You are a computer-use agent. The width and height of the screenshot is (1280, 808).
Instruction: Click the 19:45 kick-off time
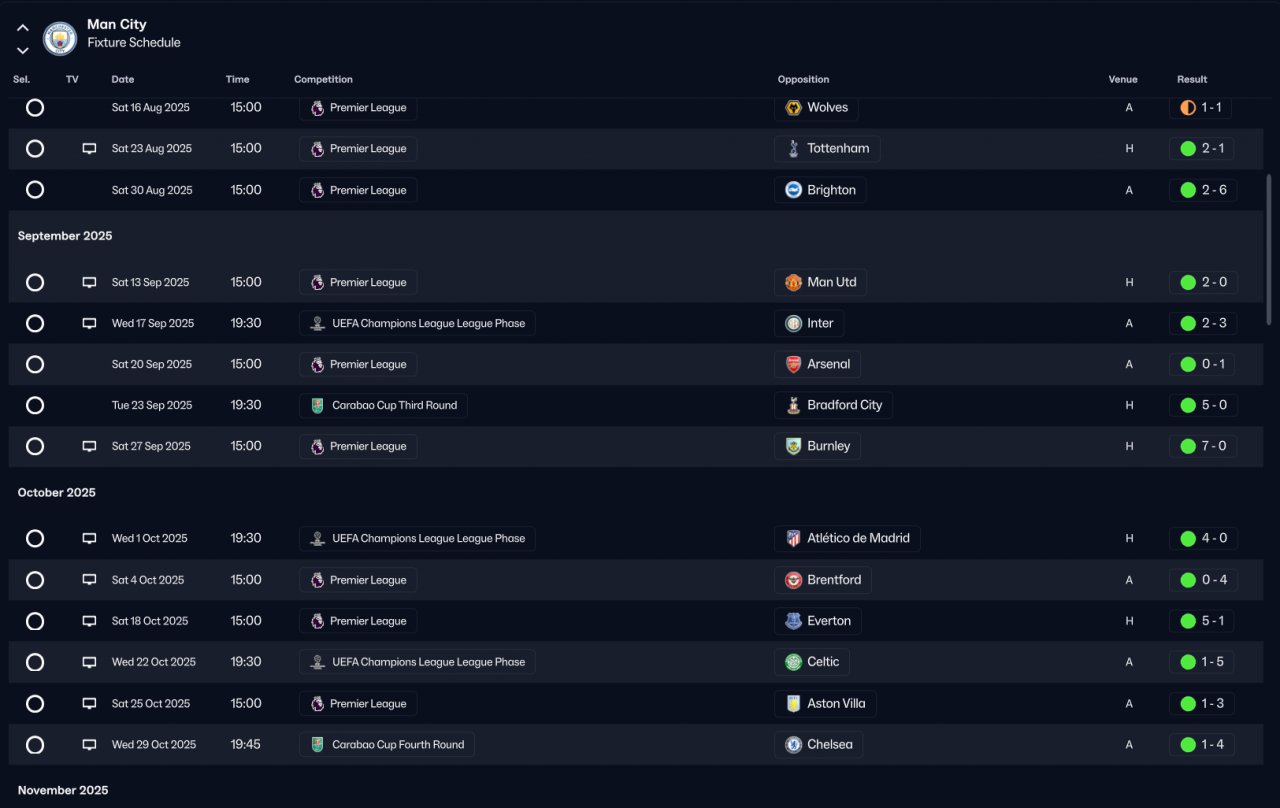[246, 744]
